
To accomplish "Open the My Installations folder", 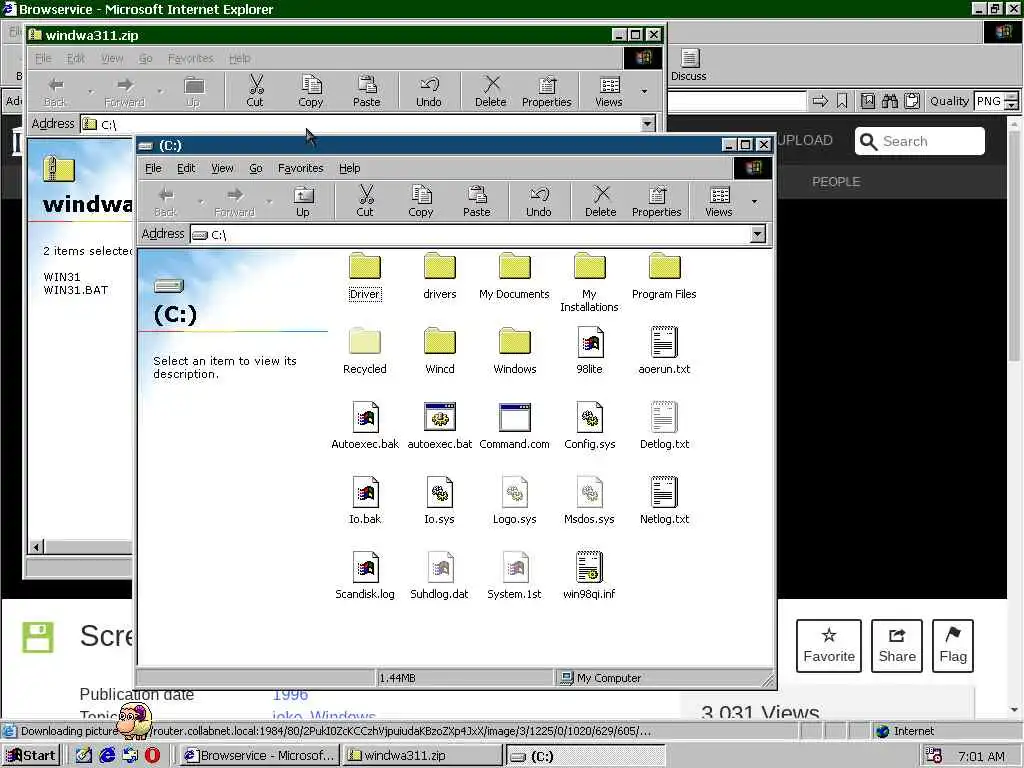I will (x=589, y=282).
